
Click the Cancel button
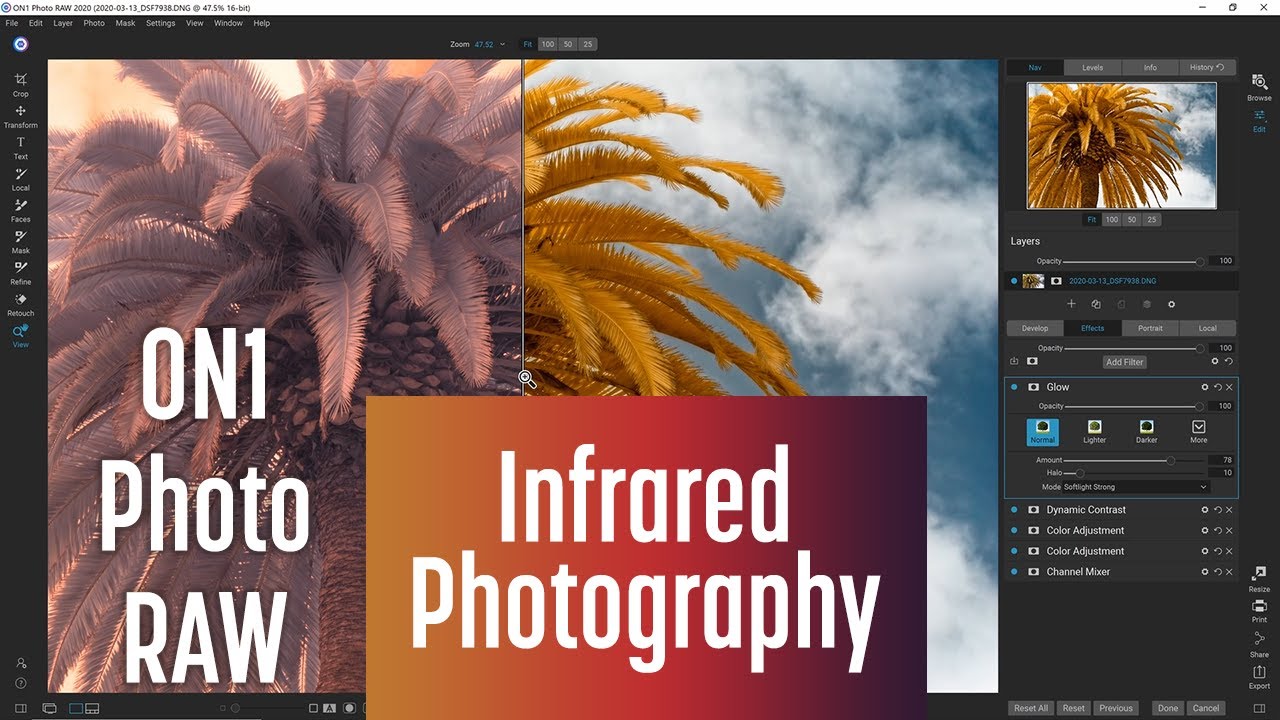coord(1206,708)
